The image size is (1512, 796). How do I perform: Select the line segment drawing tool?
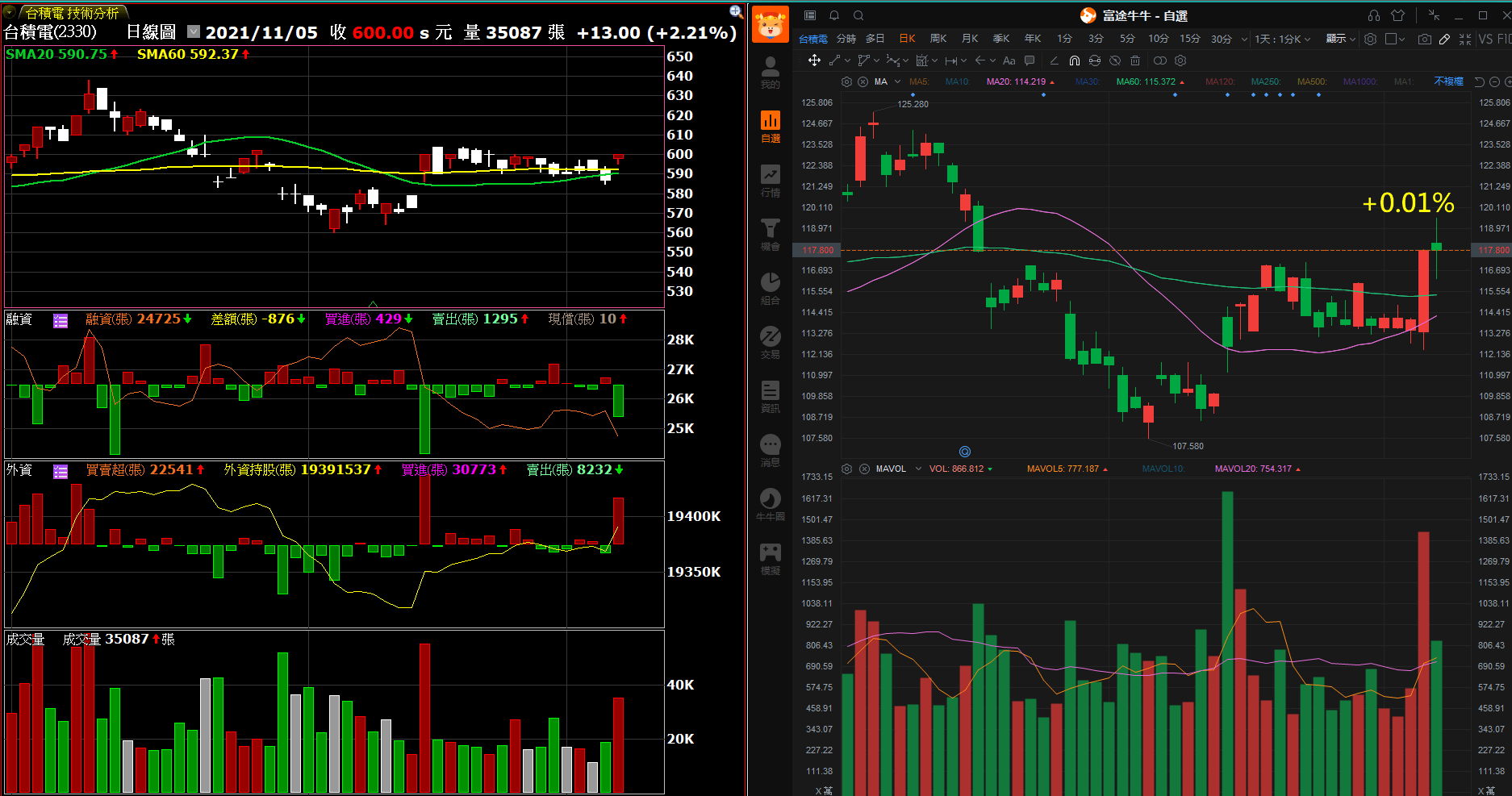tap(834, 60)
